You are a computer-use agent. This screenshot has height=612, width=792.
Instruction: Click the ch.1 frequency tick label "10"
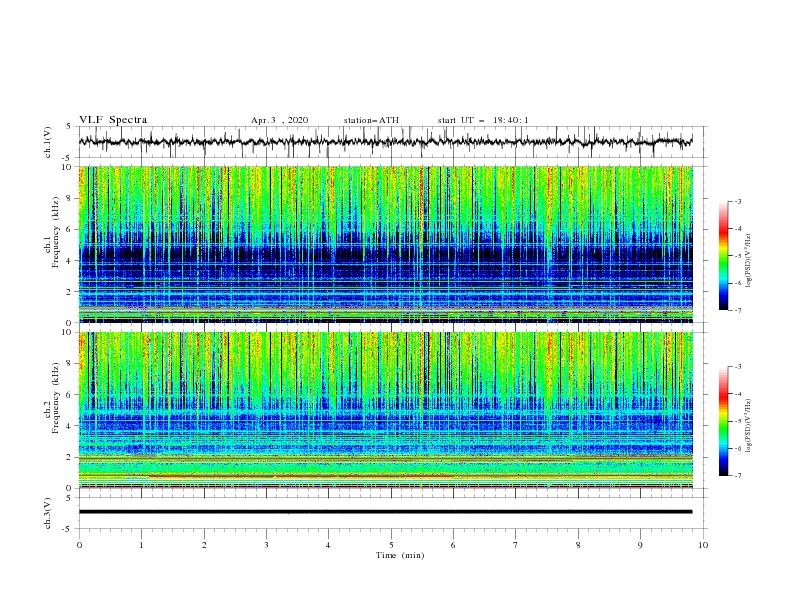click(x=68, y=167)
